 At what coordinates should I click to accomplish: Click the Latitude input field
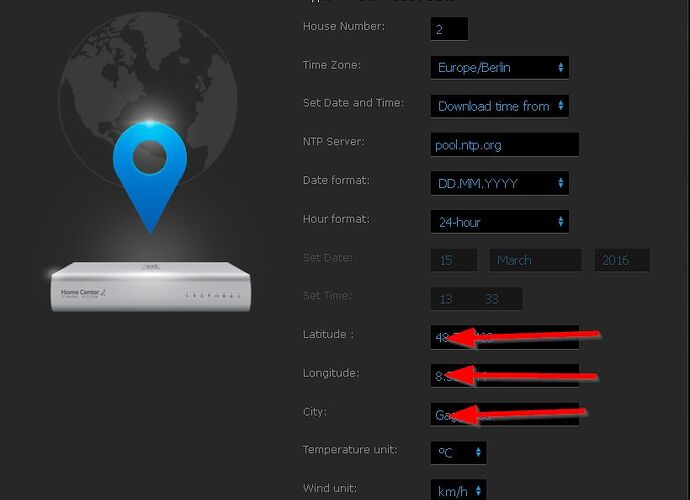(x=504, y=337)
